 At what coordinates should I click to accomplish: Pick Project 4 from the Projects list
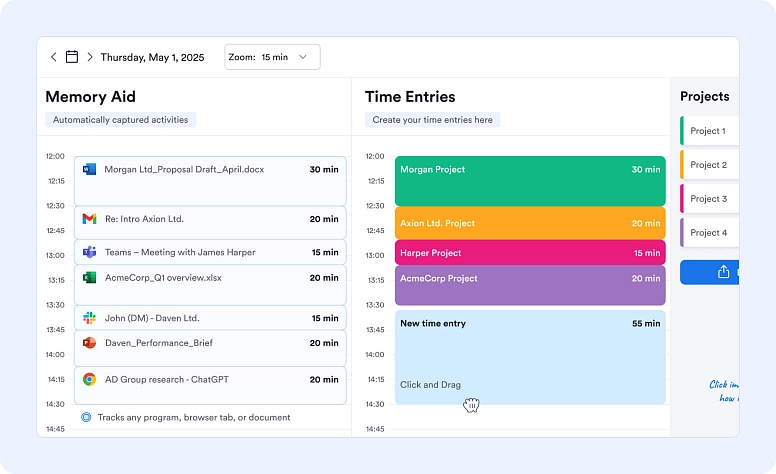tap(709, 233)
